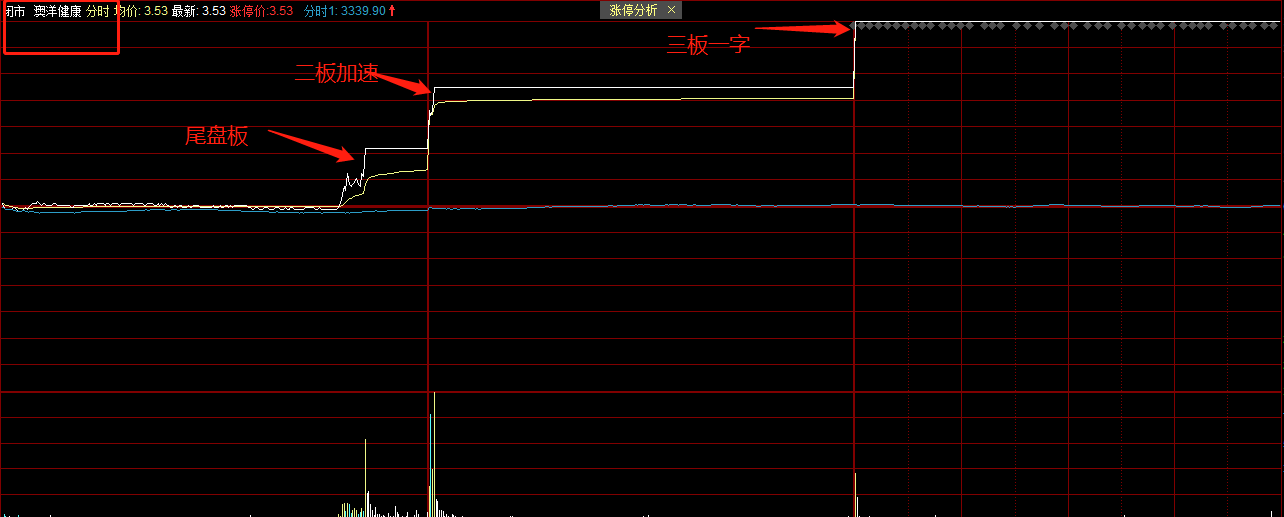Screen dimensions: 1284x517
Task: Click the red up arrow after 3339.90
Action: click(x=392, y=11)
